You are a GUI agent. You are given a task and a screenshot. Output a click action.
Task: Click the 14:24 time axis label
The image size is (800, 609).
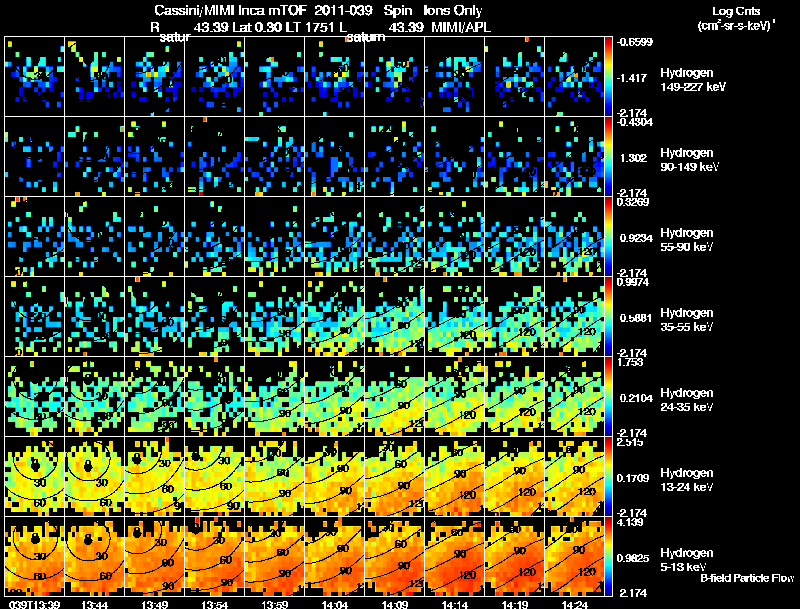pos(574,604)
